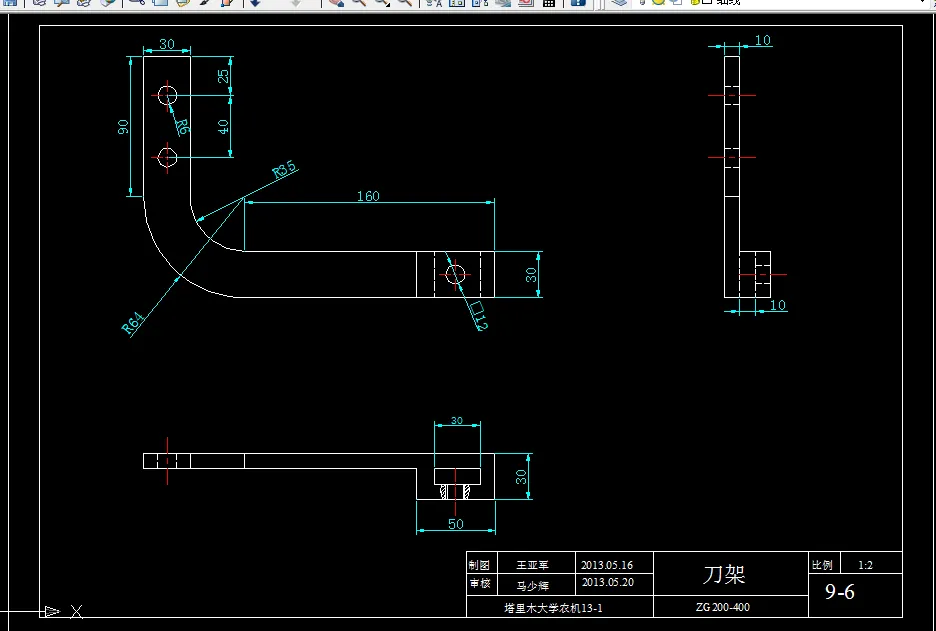Viewport: 936px width, 631px height.
Task: Click the 30 height dimension above the 50 dimension's right end
Action: pos(521,476)
